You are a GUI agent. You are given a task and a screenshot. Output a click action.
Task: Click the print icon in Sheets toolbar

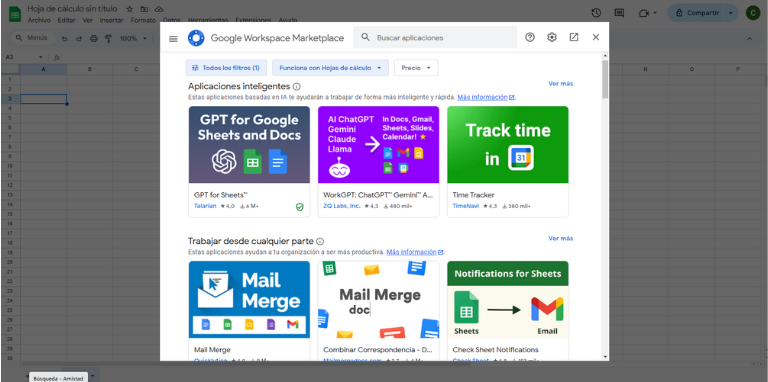[x=94, y=38]
